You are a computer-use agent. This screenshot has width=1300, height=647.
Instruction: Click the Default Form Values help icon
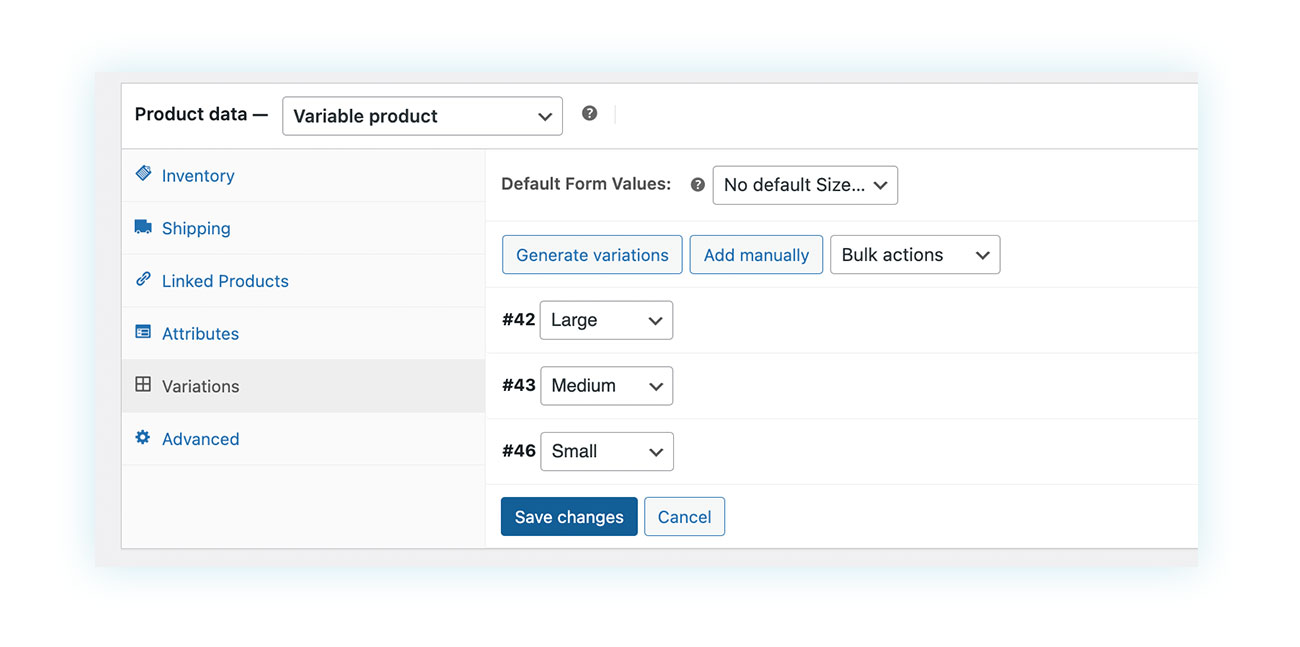698,185
